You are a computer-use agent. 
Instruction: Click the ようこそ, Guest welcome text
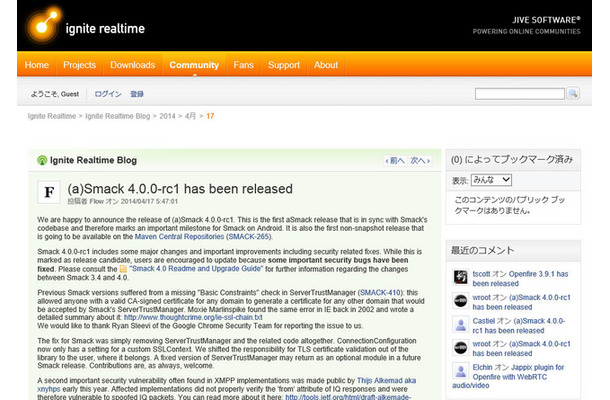click(55, 94)
